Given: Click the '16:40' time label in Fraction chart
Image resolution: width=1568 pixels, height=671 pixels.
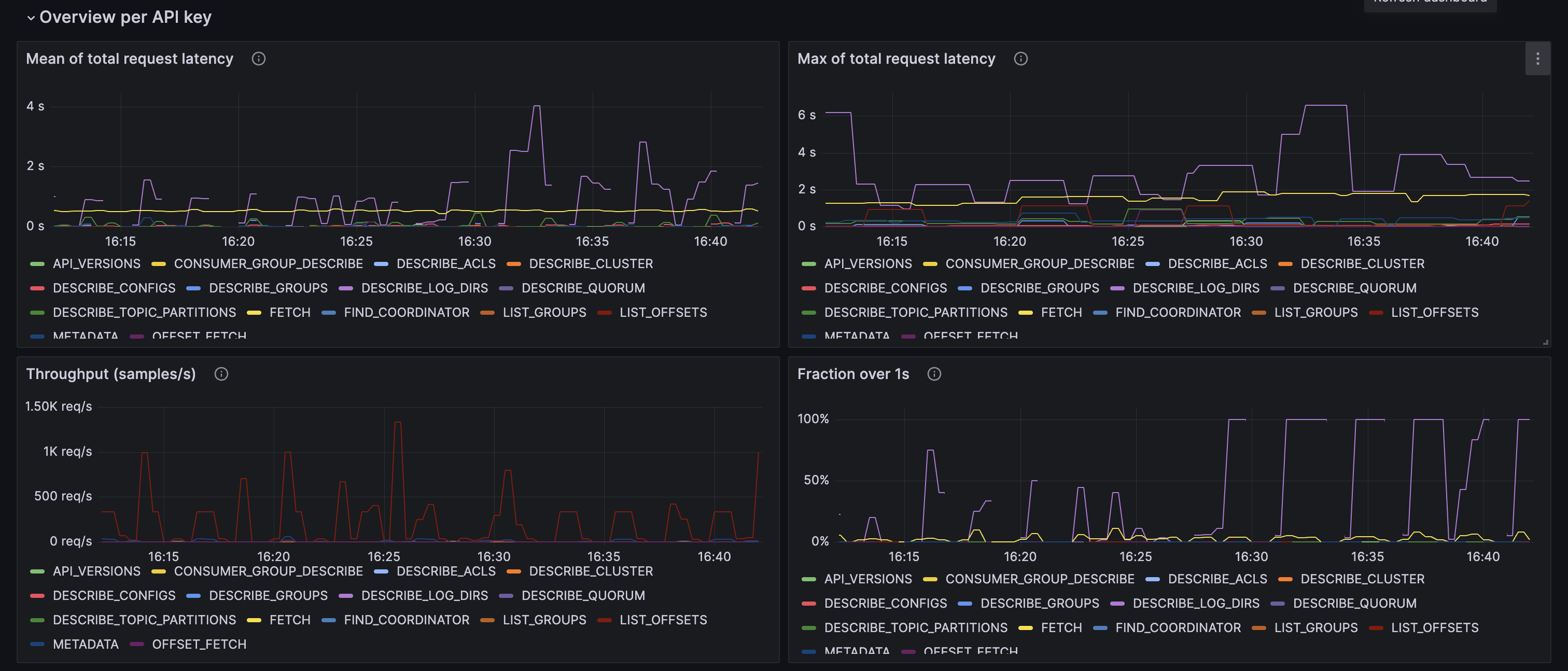Looking at the screenshot, I should click(x=1483, y=557).
